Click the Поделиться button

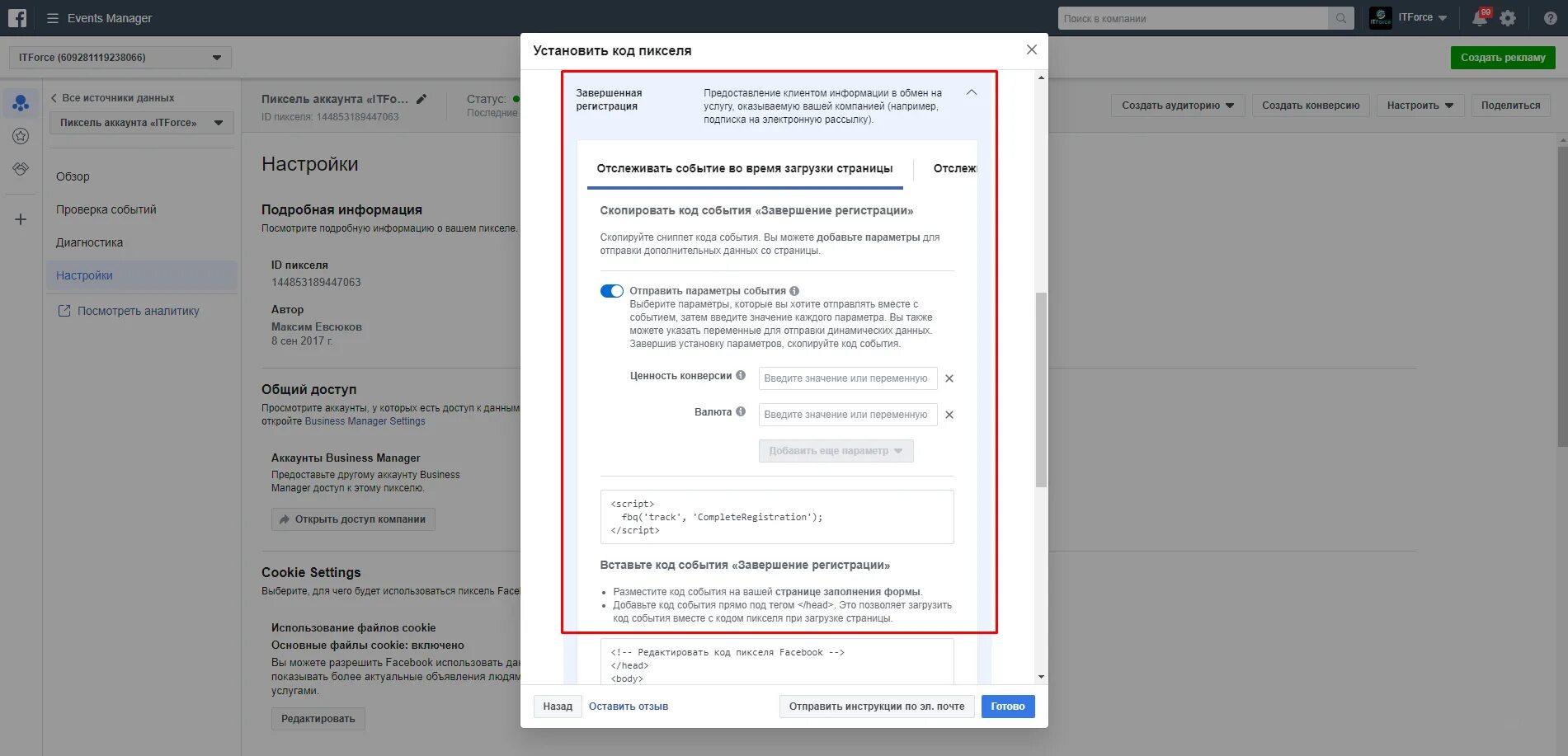1510,106
